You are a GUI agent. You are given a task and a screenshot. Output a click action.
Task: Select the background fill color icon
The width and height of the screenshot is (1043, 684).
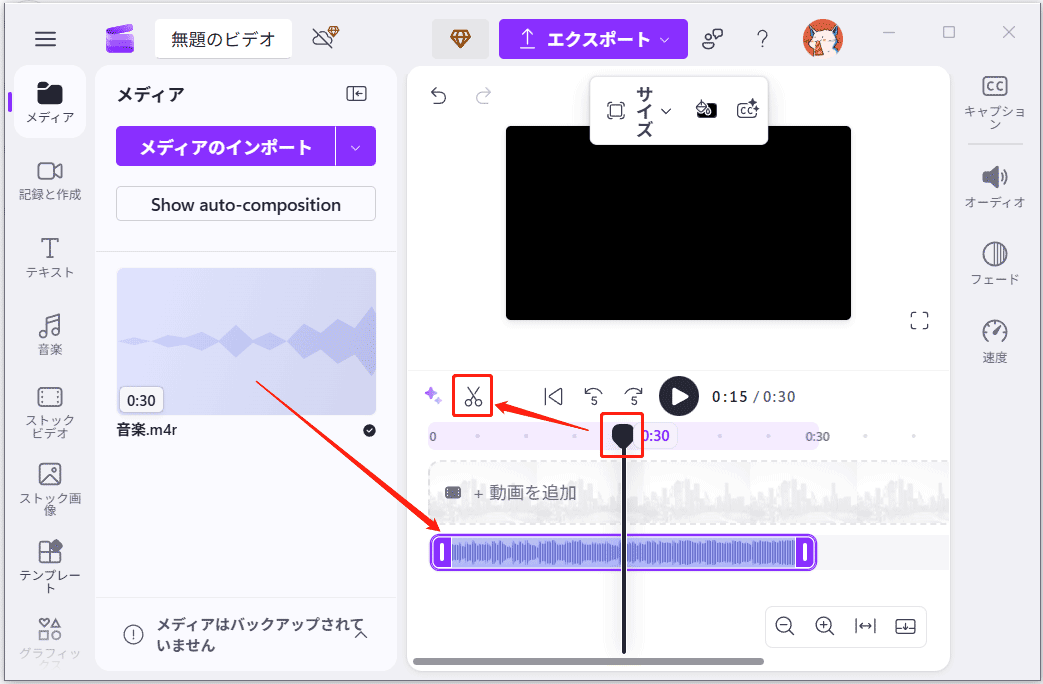pyautogui.click(x=706, y=110)
